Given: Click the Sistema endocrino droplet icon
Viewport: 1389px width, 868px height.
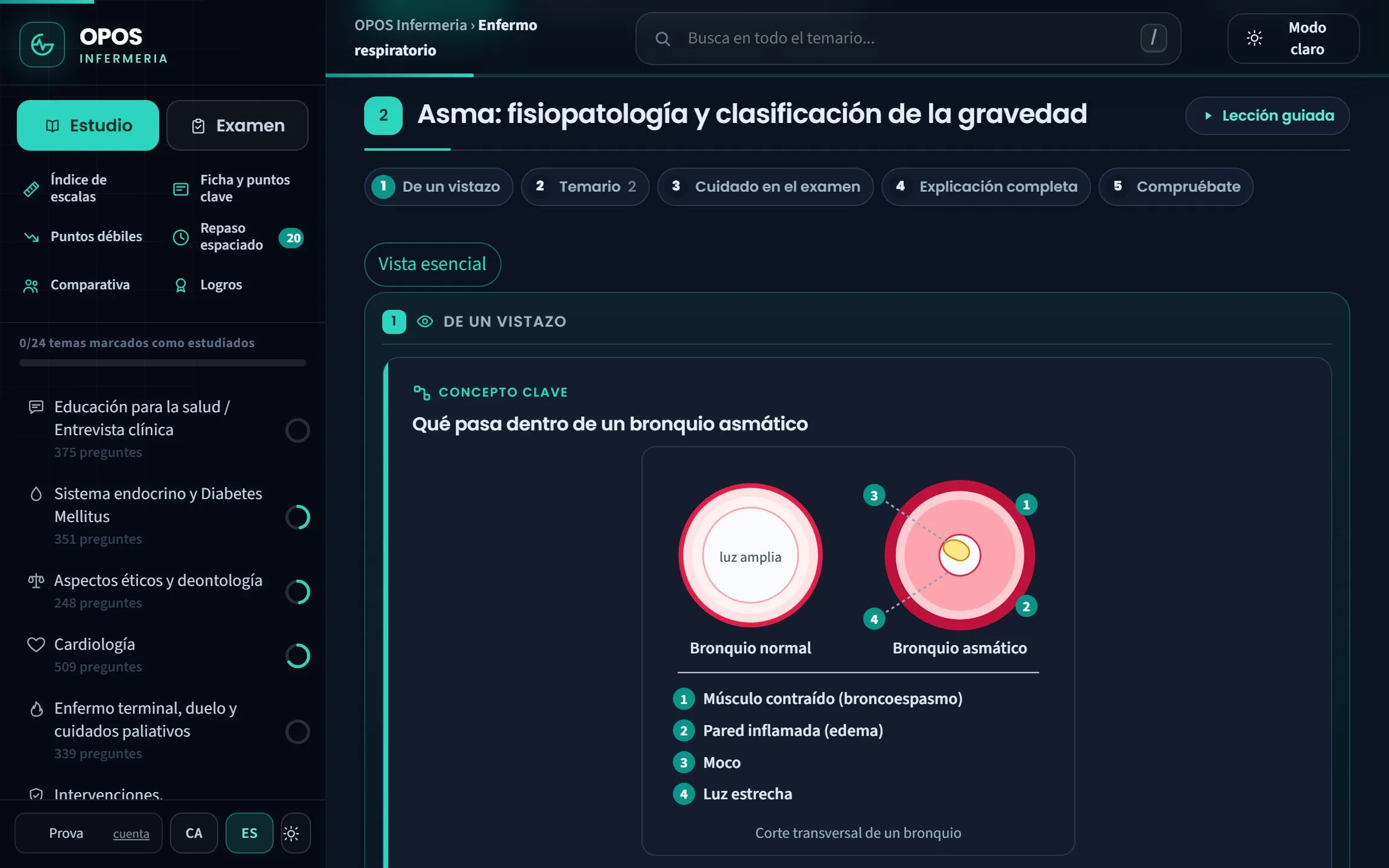Looking at the screenshot, I should tap(36, 494).
